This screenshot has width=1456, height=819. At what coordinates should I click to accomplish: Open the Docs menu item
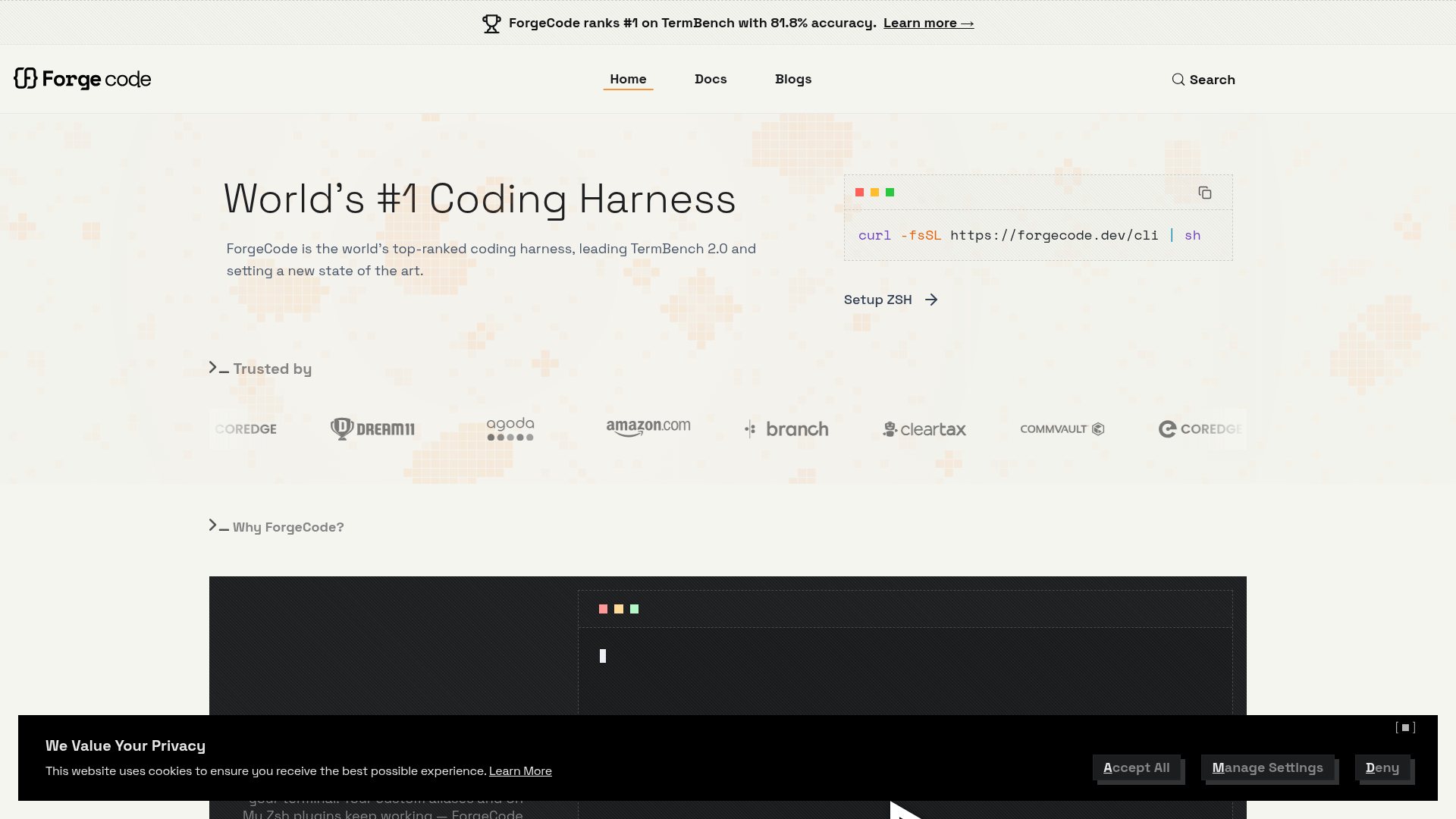click(x=711, y=79)
